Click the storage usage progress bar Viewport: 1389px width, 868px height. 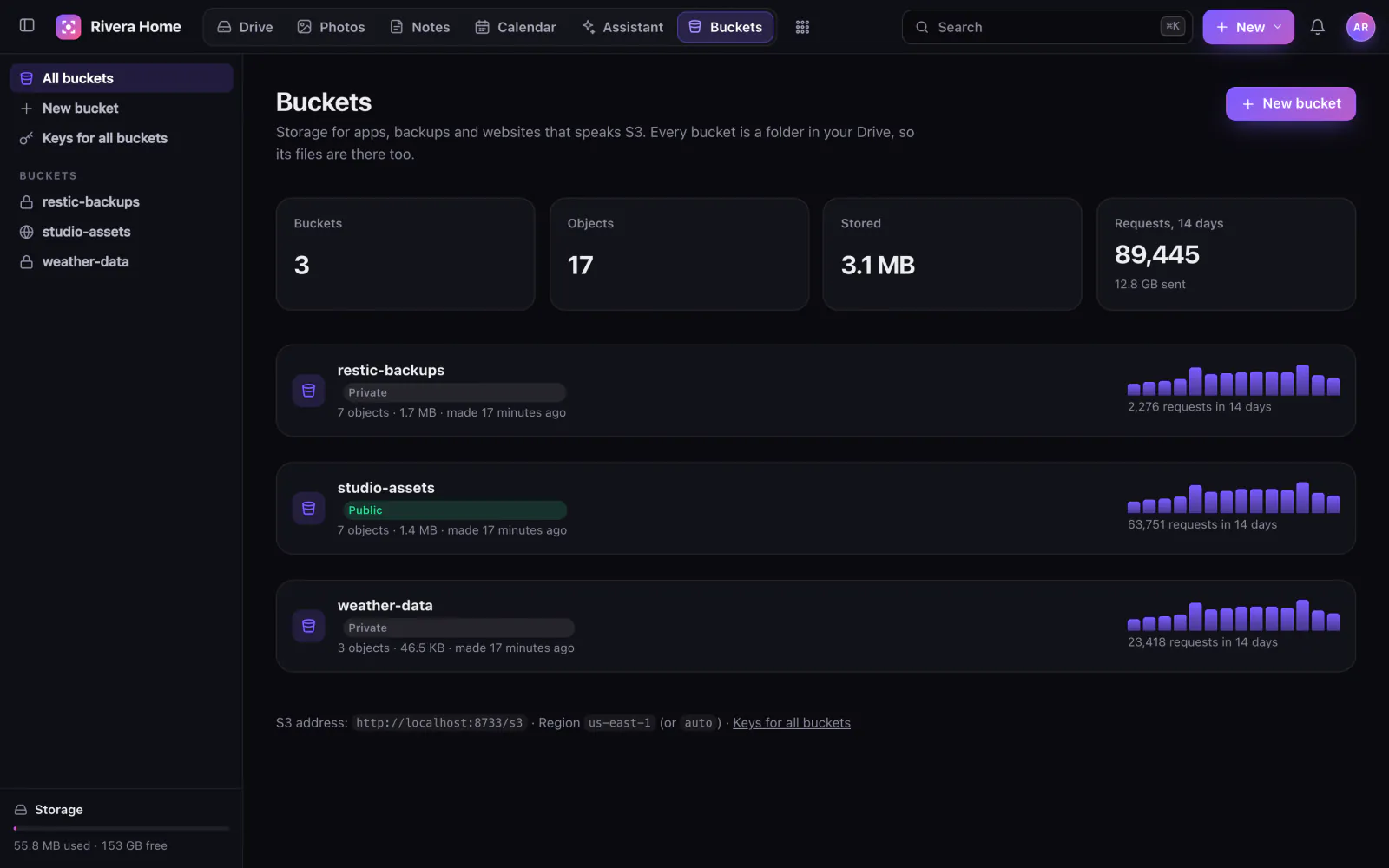pos(122,828)
